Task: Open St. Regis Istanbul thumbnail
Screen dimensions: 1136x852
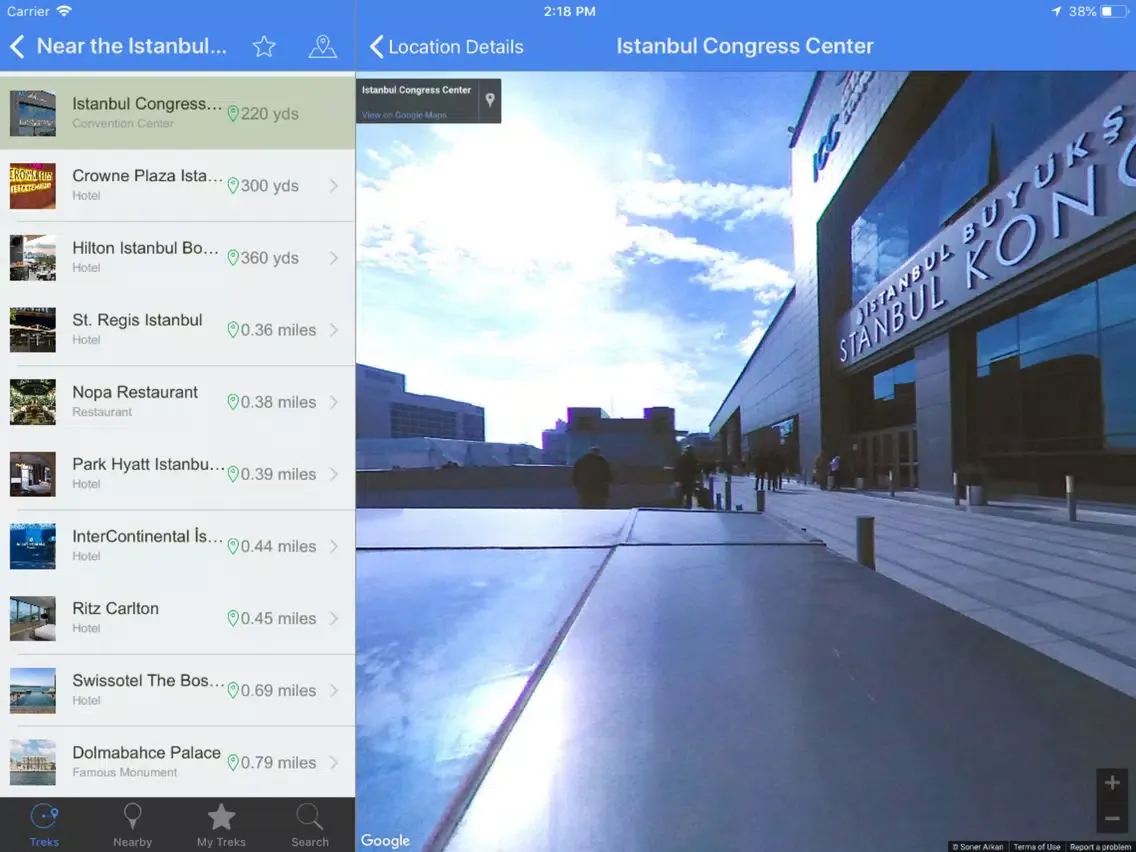Action: coord(33,330)
